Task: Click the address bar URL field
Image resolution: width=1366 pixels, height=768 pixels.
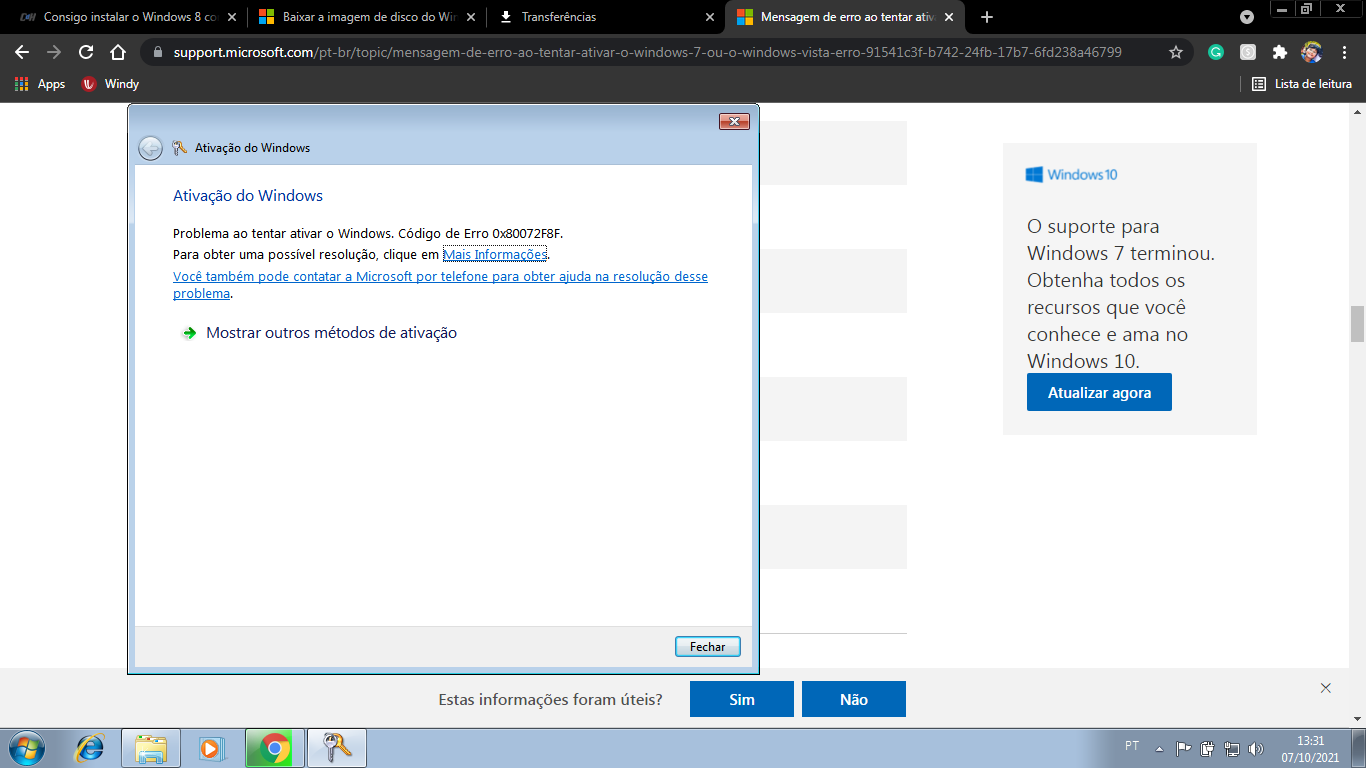Action: click(647, 52)
